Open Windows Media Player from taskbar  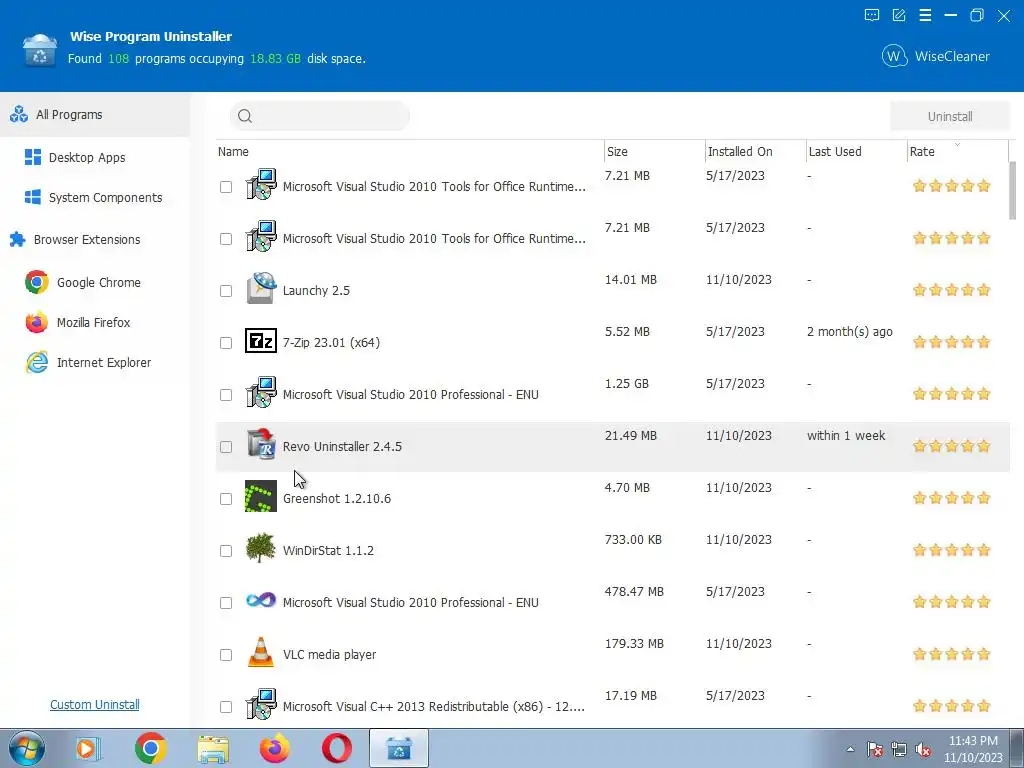(88, 748)
